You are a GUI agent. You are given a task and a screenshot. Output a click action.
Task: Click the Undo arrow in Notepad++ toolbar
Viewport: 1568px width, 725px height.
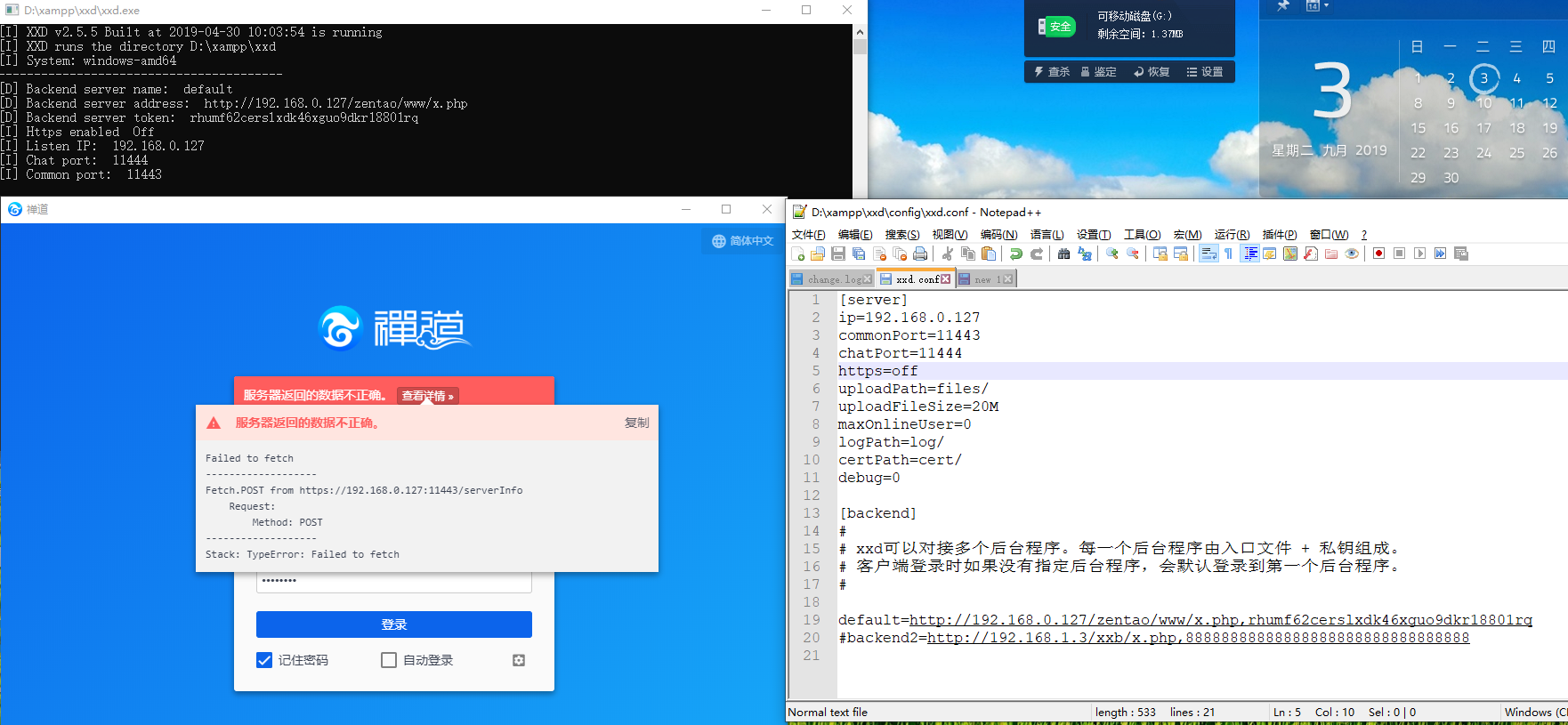(x=1015, y=254)
